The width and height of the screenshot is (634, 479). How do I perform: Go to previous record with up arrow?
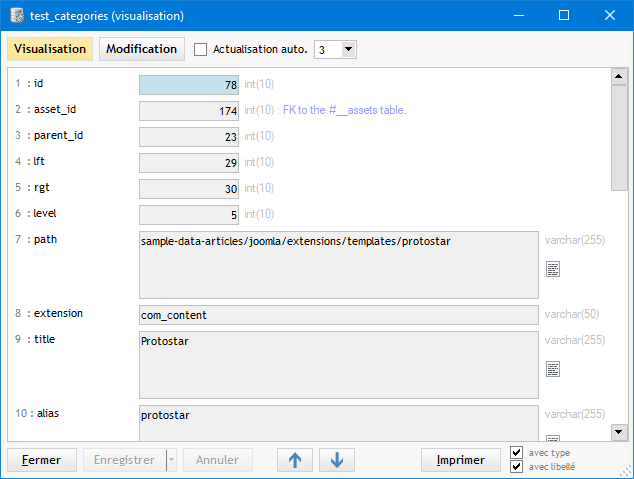[295, 460]
